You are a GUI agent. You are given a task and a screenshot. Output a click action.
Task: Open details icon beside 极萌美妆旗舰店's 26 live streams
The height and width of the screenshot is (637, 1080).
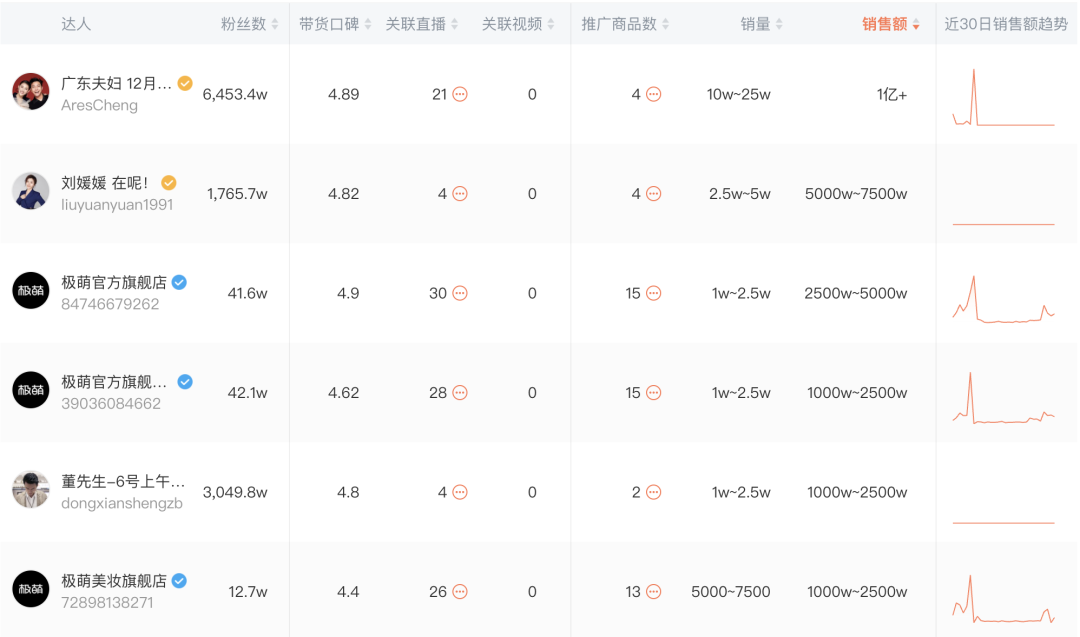pos(460,592)
